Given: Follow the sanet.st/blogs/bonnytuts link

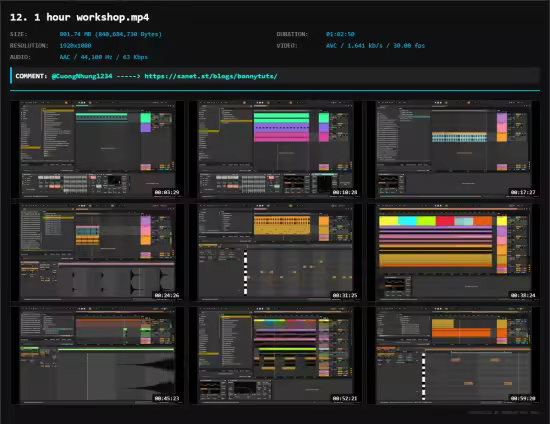Looking at the screenshot, I should pyautogui.click(x=211, y=76).
